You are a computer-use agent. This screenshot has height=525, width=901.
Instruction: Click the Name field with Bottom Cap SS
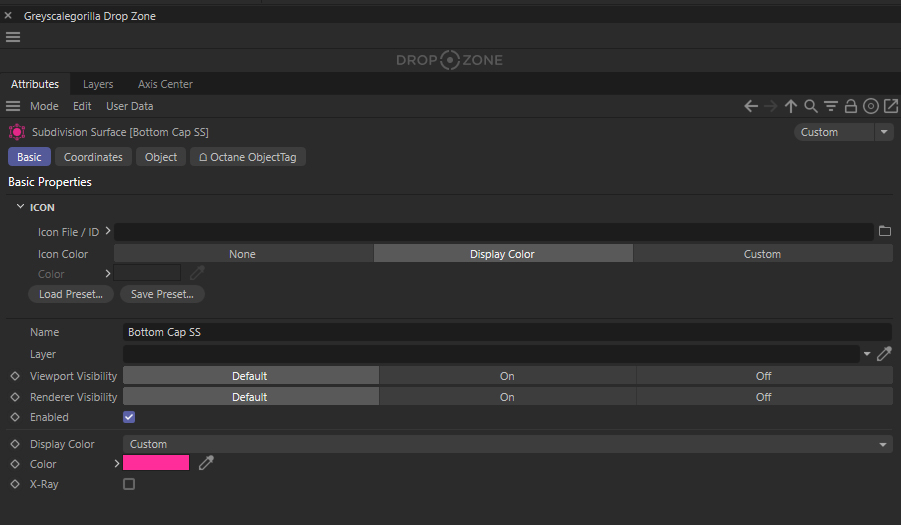(507, 332)
